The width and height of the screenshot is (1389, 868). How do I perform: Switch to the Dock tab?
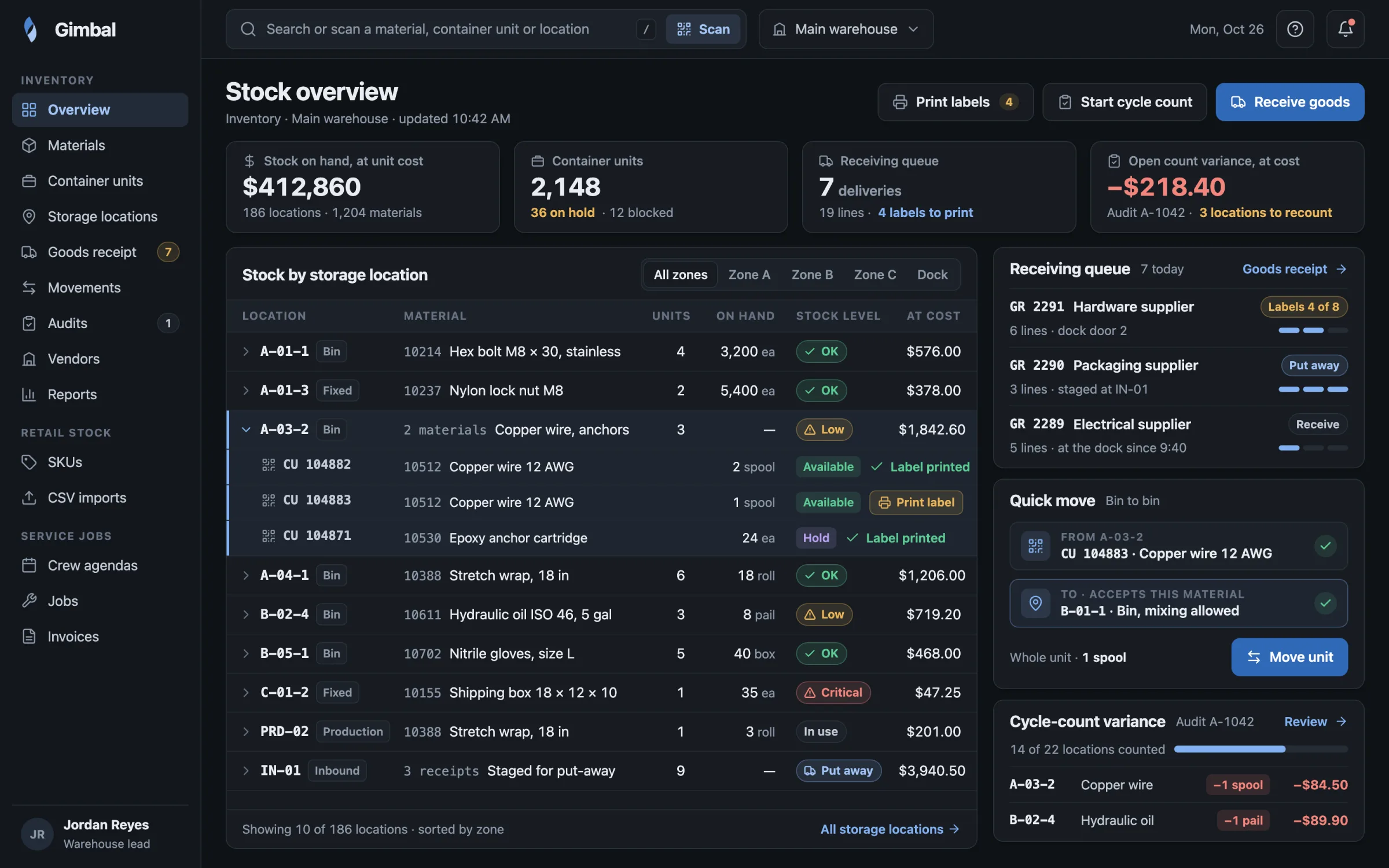[x=932, y=274]
